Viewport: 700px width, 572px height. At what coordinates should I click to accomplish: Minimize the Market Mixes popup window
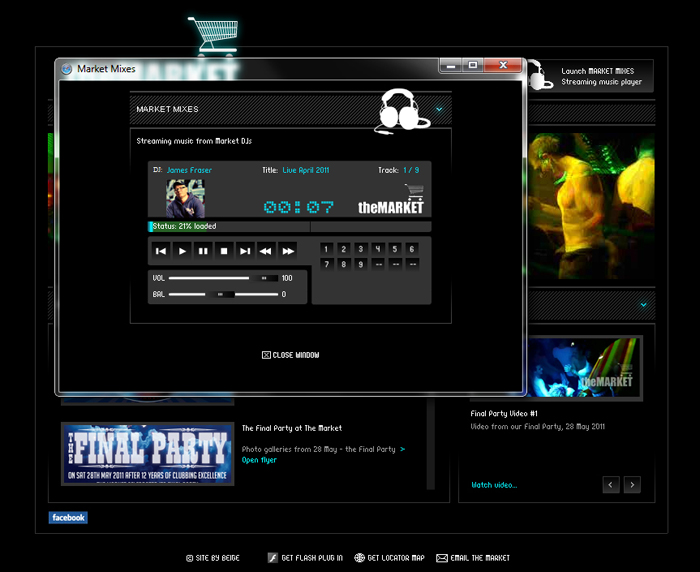tap(451, 65)
